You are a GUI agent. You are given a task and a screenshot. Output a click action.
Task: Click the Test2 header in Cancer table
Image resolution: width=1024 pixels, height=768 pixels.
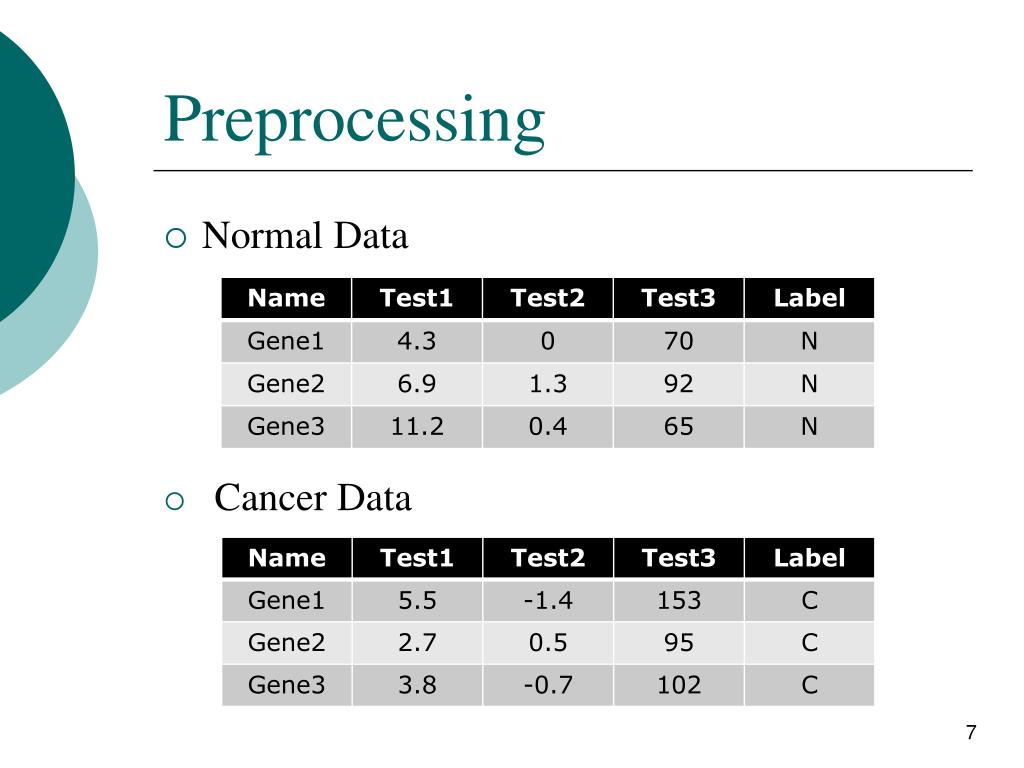pyautogui.click(x=547, y=558)
